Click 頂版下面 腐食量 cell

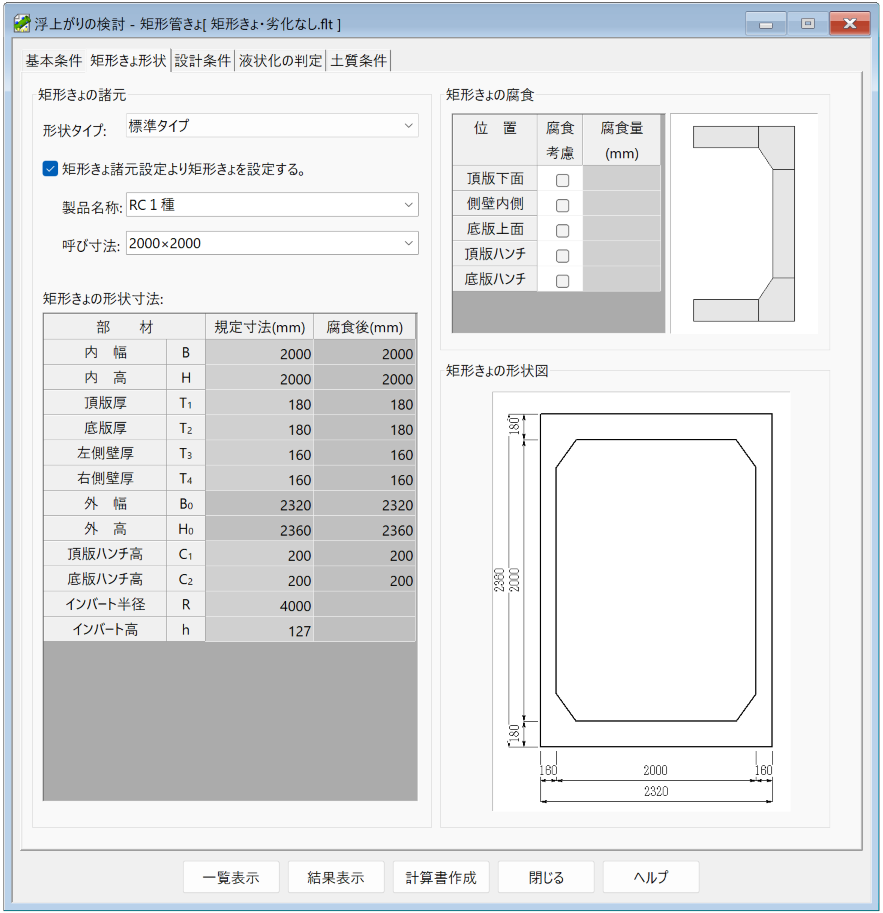click(x=621, y=179)
